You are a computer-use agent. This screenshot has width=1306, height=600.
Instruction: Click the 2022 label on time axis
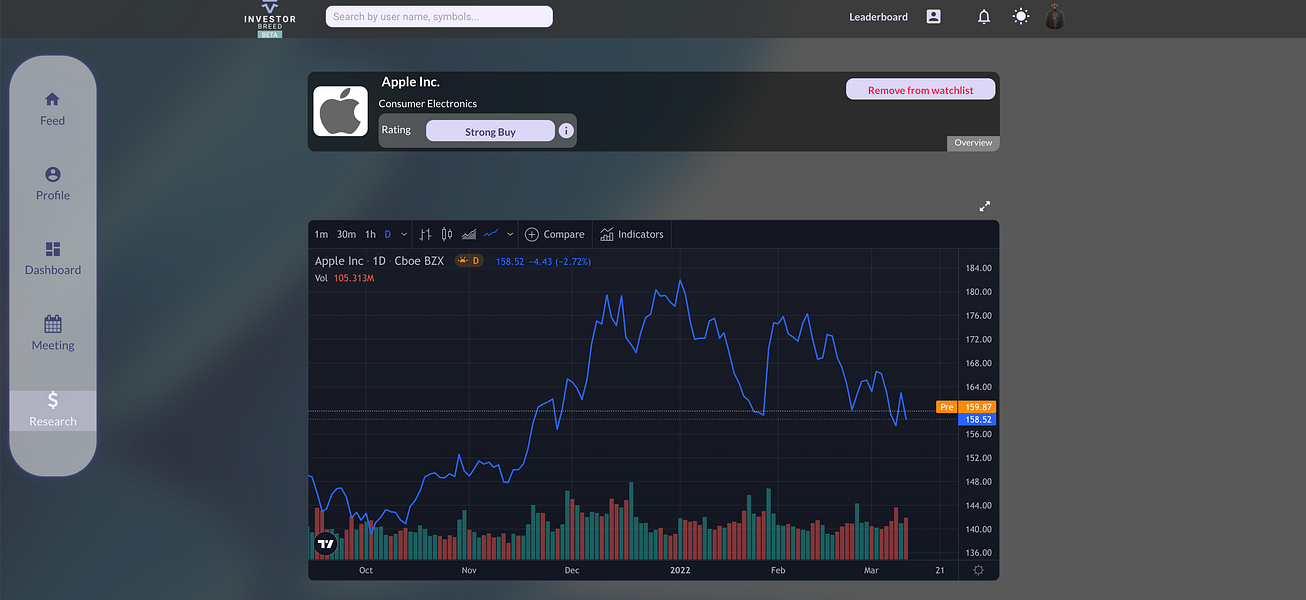[x=680, y=570]
